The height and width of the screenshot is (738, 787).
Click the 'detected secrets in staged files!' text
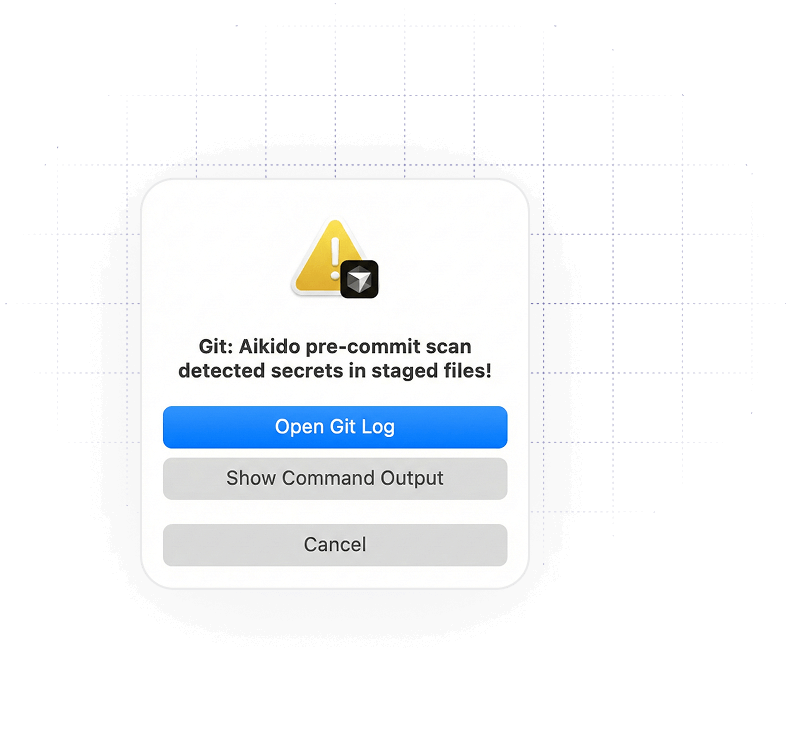335,371
